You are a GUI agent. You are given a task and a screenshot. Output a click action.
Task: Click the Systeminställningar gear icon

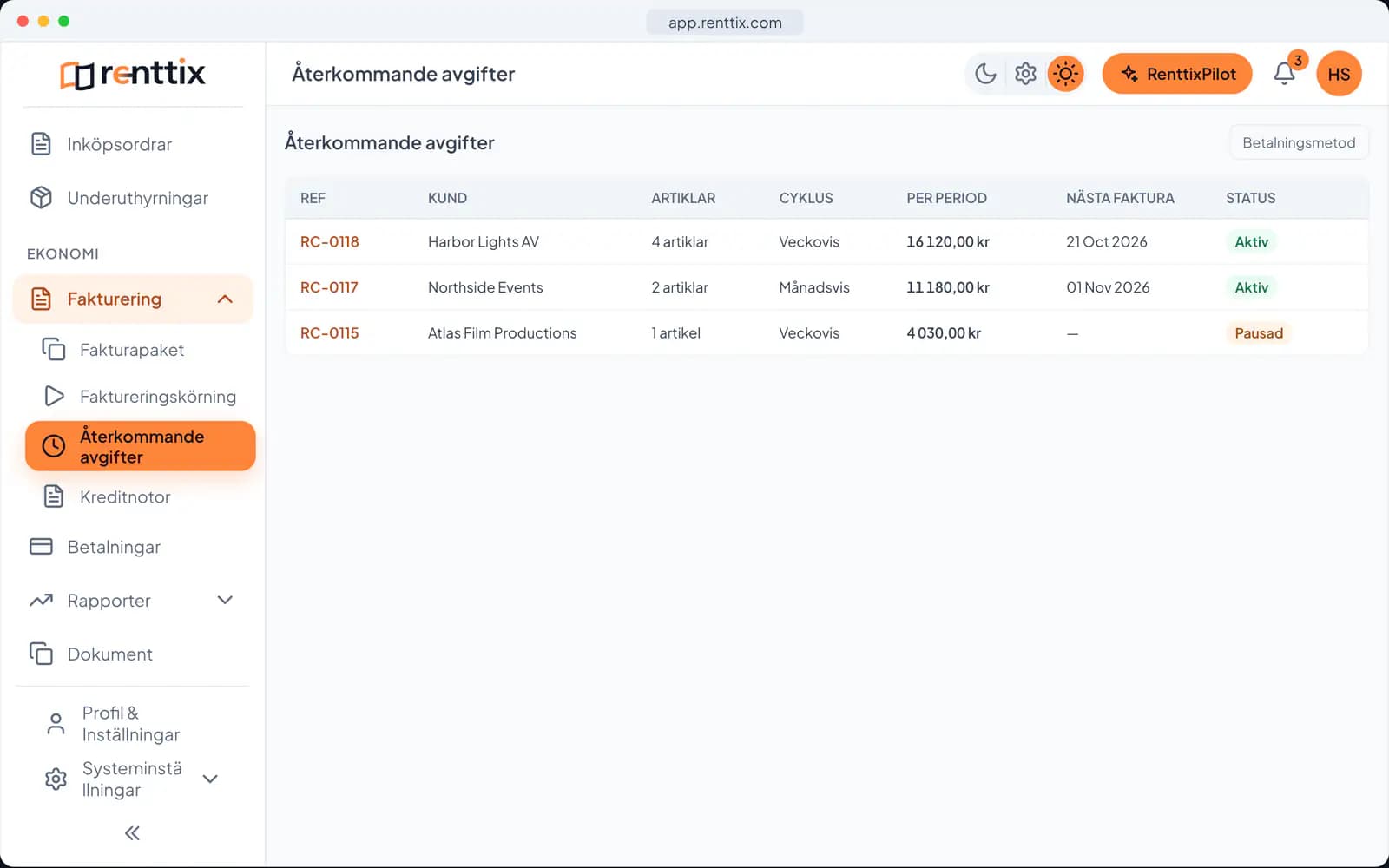(x=56, y=779)
